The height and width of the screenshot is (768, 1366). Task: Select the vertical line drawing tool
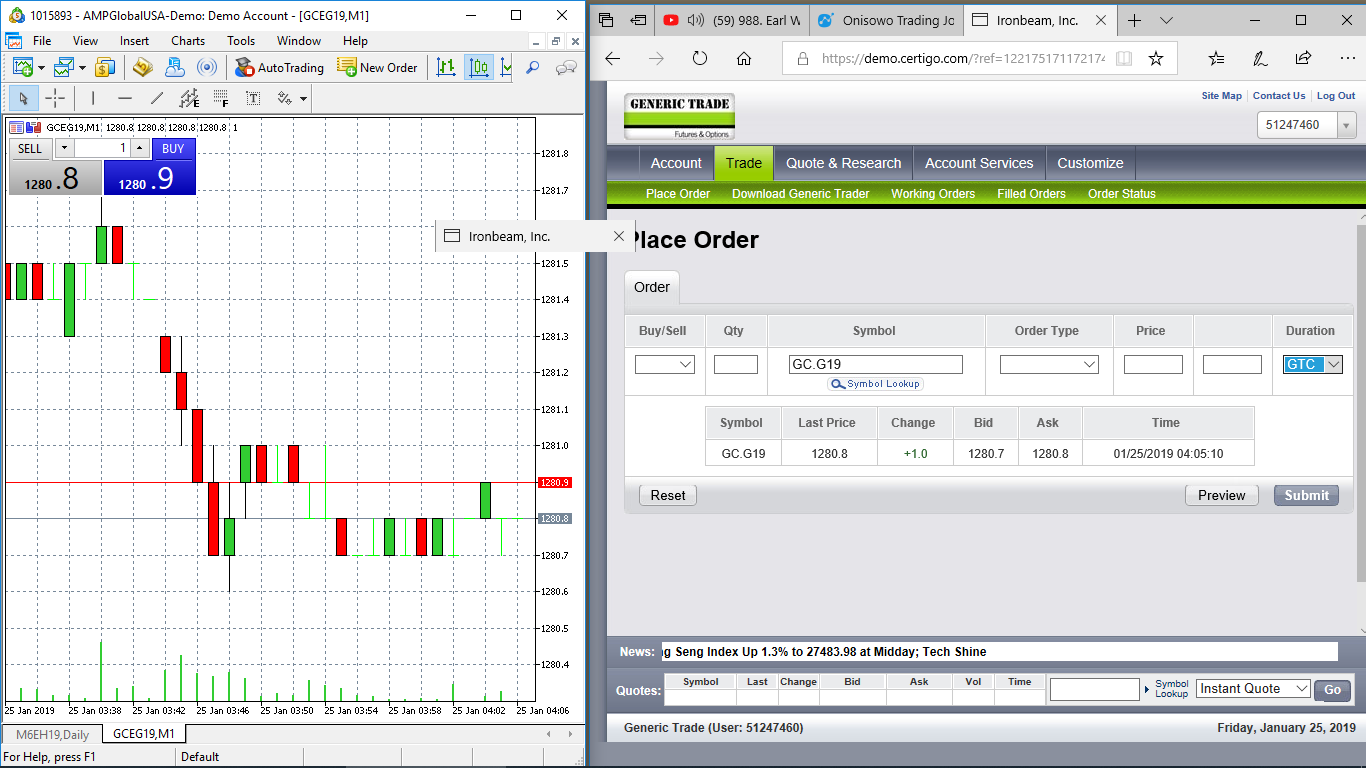tap(93, 98)
